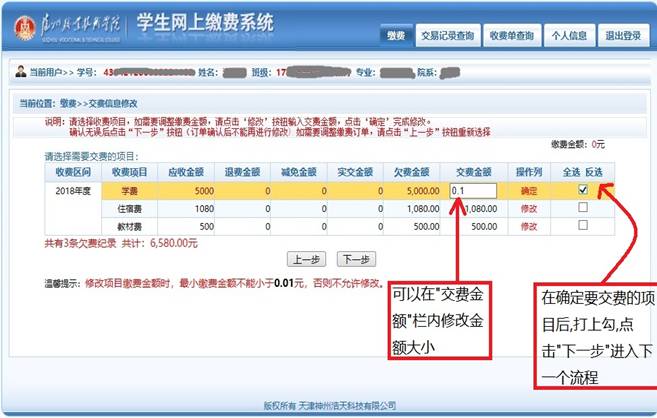This screenshot has width=657, height=418.
Task: Click the 交费金额 input field showing 0.1
Action: pos(473,190)
